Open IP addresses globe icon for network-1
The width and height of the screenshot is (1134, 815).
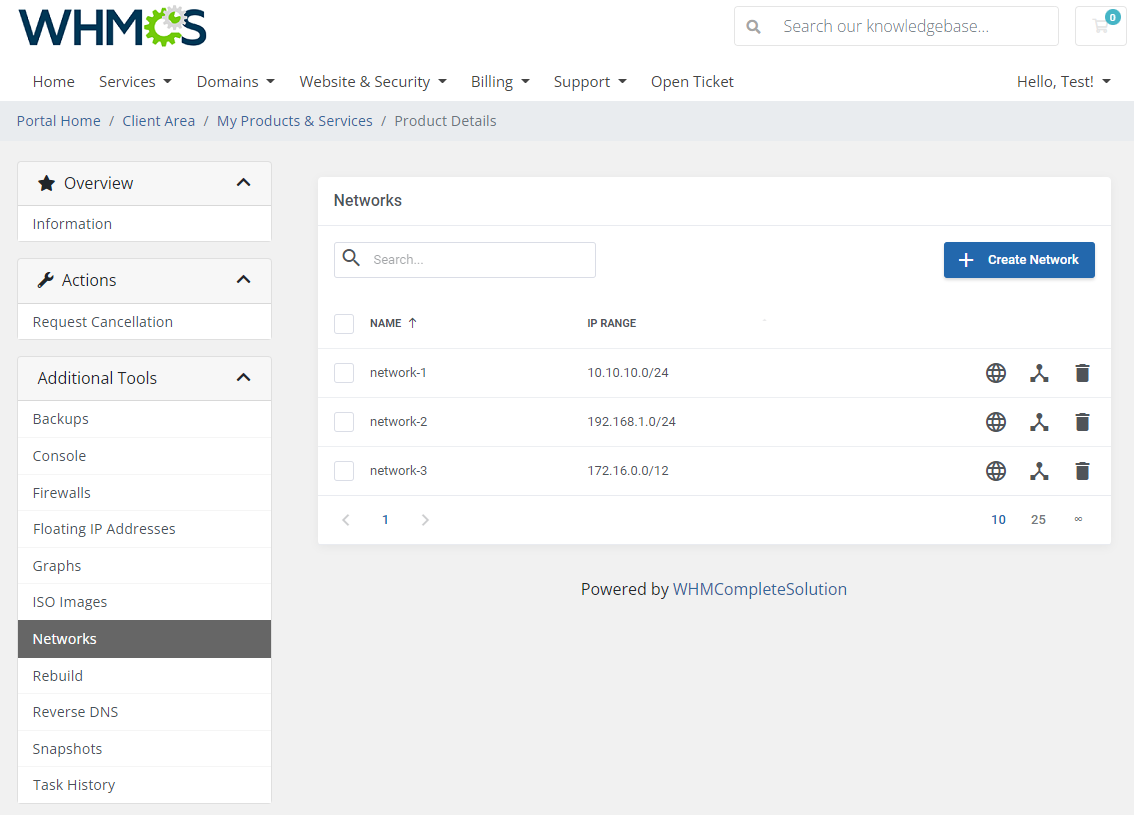click(996, 372)
